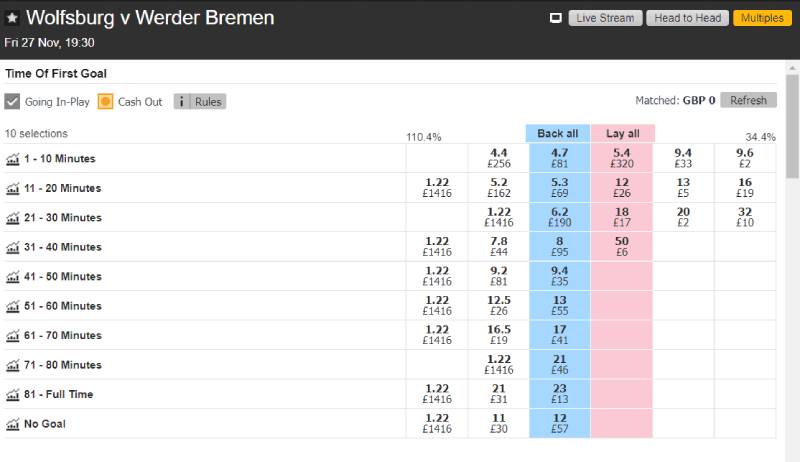Click the favourite star icon beside match title
Image resolution: width=800 pixels, height=462 pixels.
(x=12, y=19)
